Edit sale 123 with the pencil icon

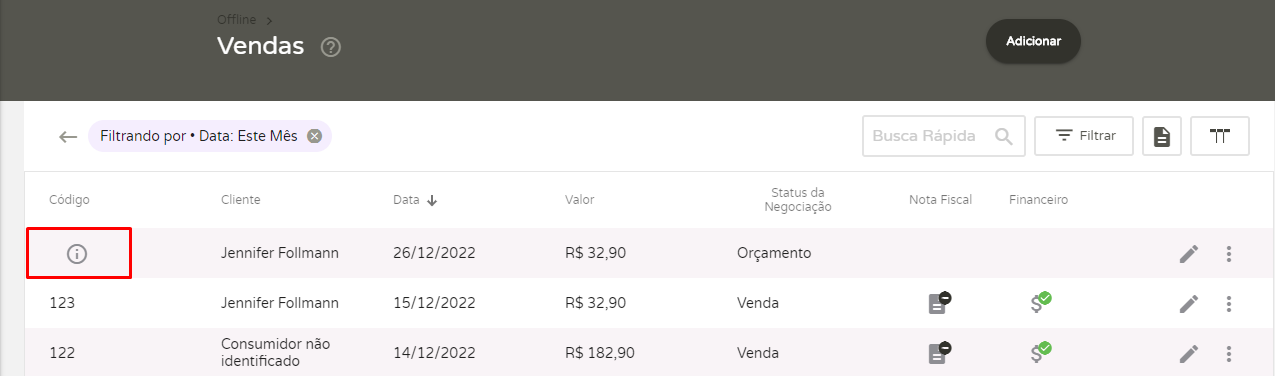1188,304
